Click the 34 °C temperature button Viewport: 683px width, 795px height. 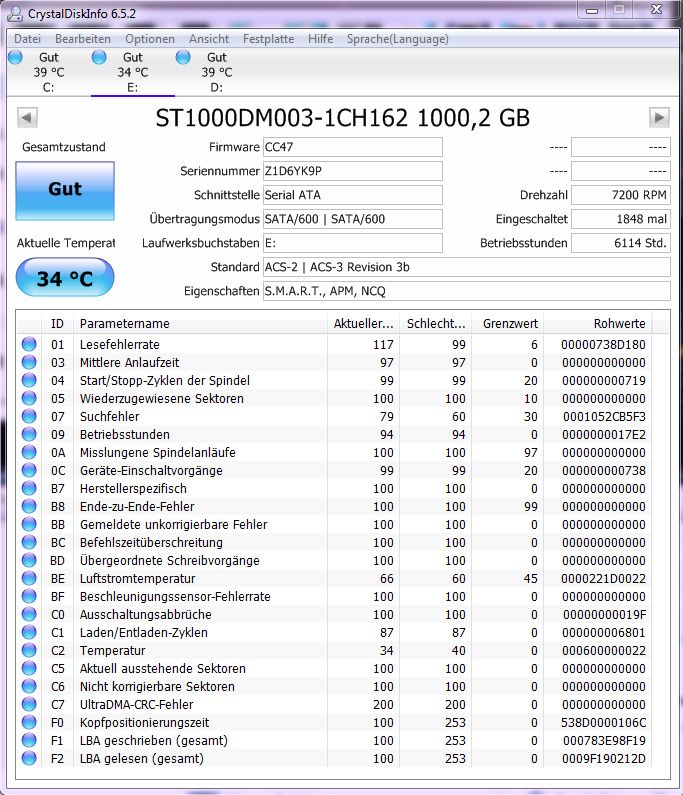[x=65, y=278]
